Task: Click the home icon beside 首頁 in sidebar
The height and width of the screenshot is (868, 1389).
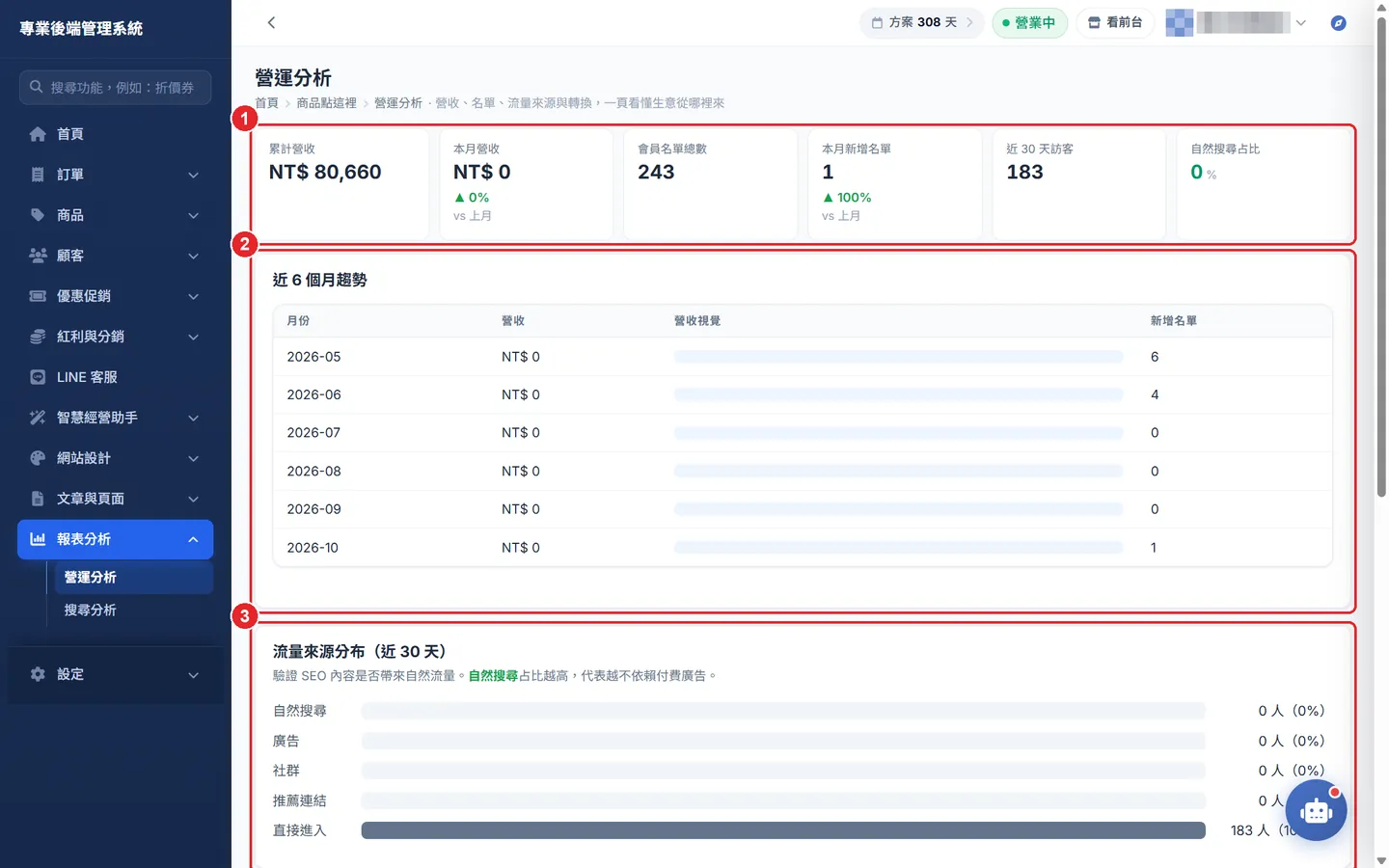Action: 38,134
